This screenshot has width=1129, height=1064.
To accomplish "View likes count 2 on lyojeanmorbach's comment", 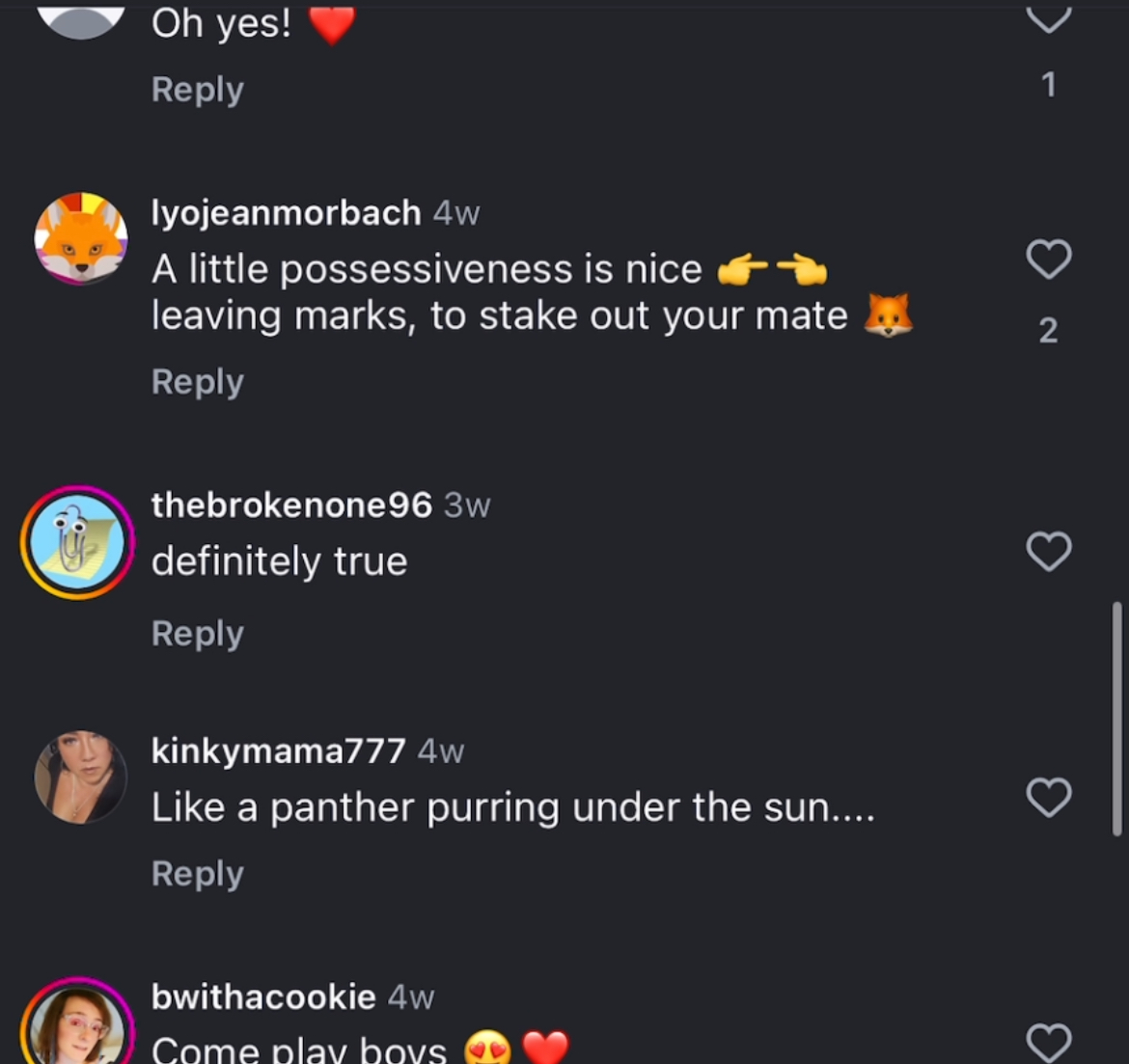I will [x=1048, y=331].
